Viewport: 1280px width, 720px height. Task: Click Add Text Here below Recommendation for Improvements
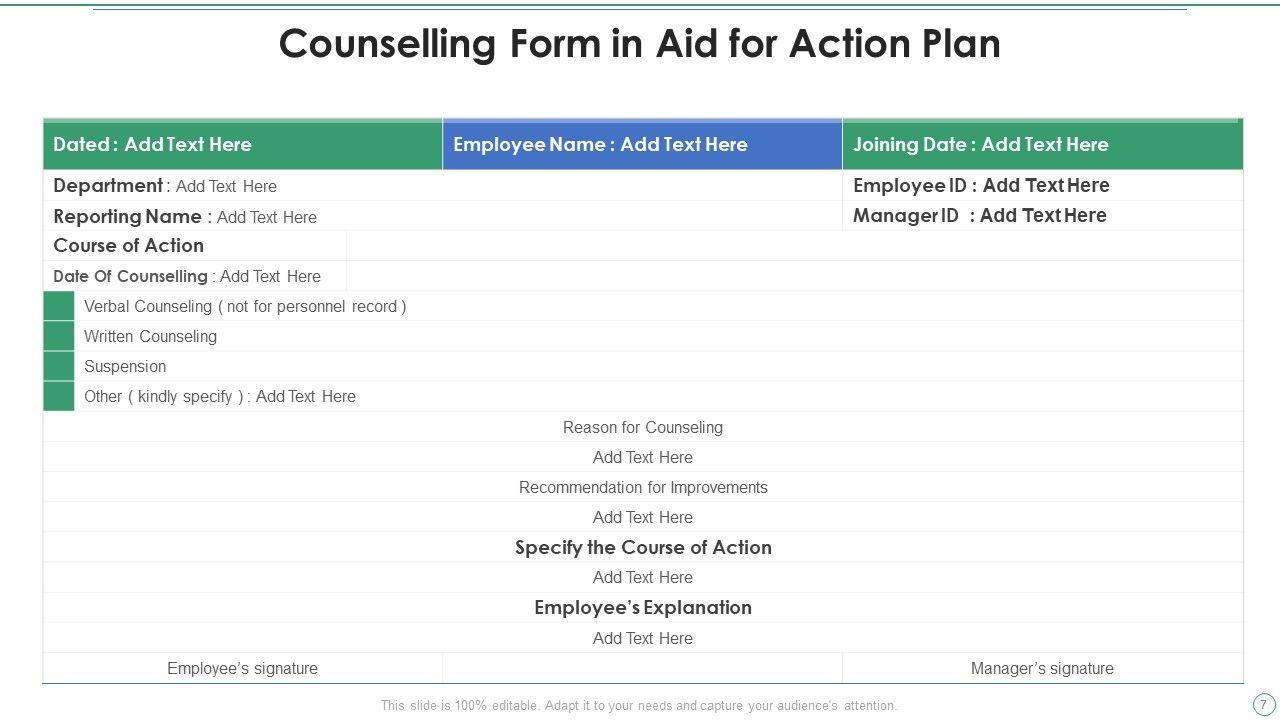(642, 517)
